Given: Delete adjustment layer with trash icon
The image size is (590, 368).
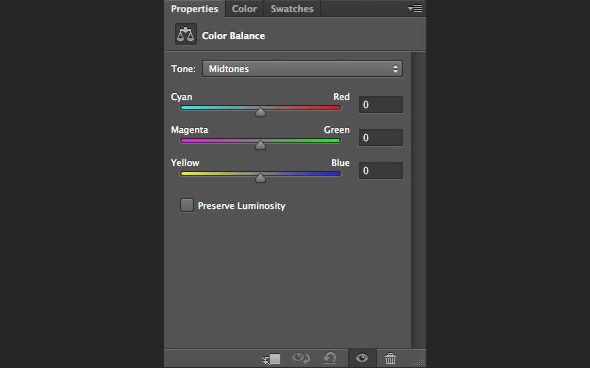Looking at the screenshot, I should coord(390,358).
